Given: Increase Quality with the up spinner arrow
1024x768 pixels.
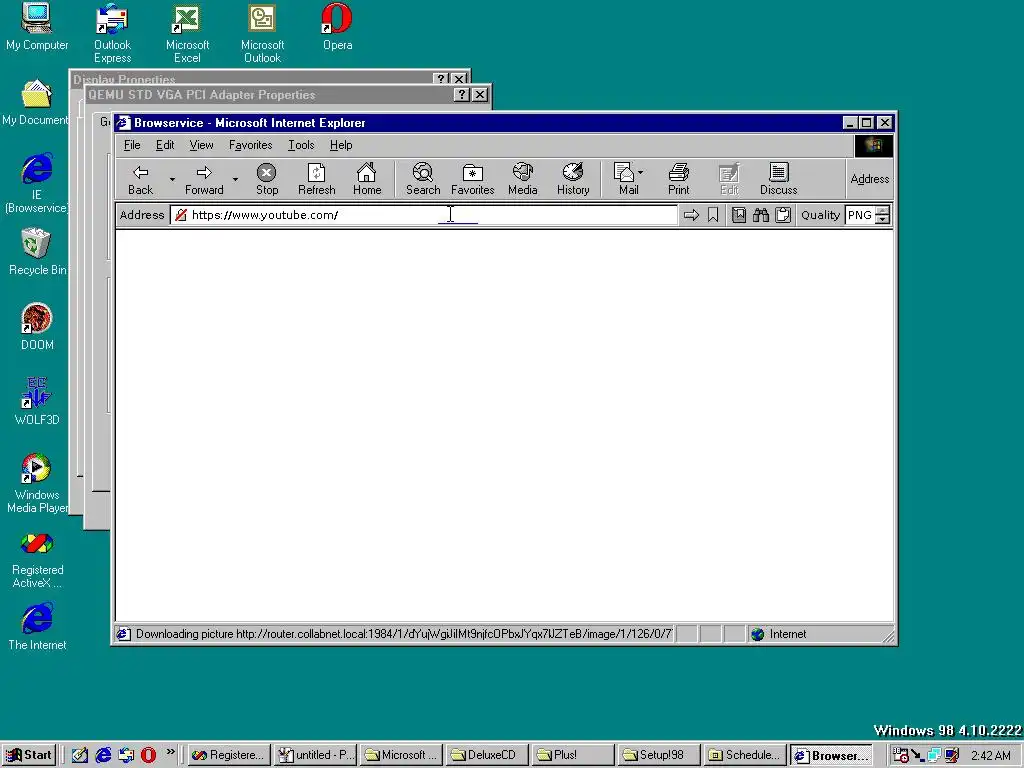Looking at the screenshot, I should pos(882,210).
